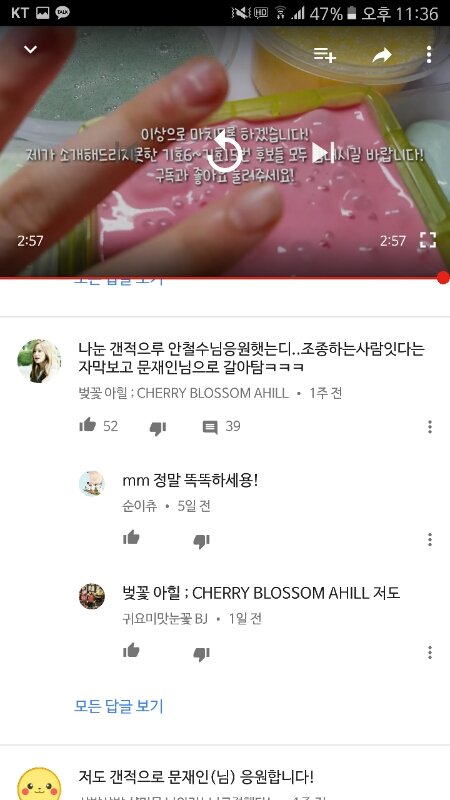The image size is (450, 800).
Task: Open the Pikachu avatar commenter profile
Action: point(39,784)
